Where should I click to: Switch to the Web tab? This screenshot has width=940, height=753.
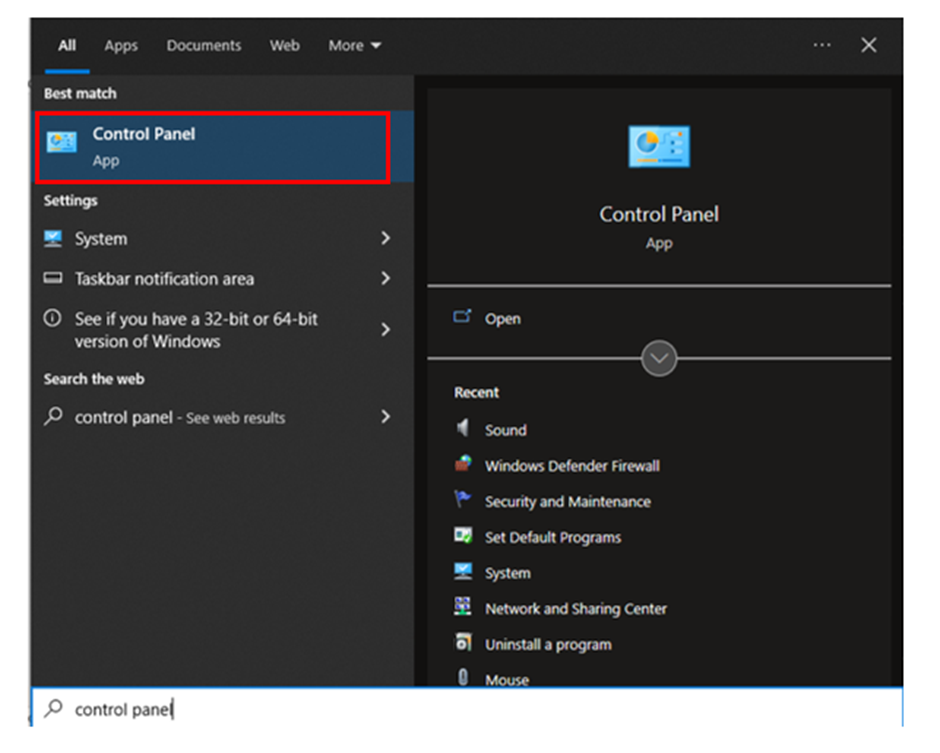[x=284, y=46]
